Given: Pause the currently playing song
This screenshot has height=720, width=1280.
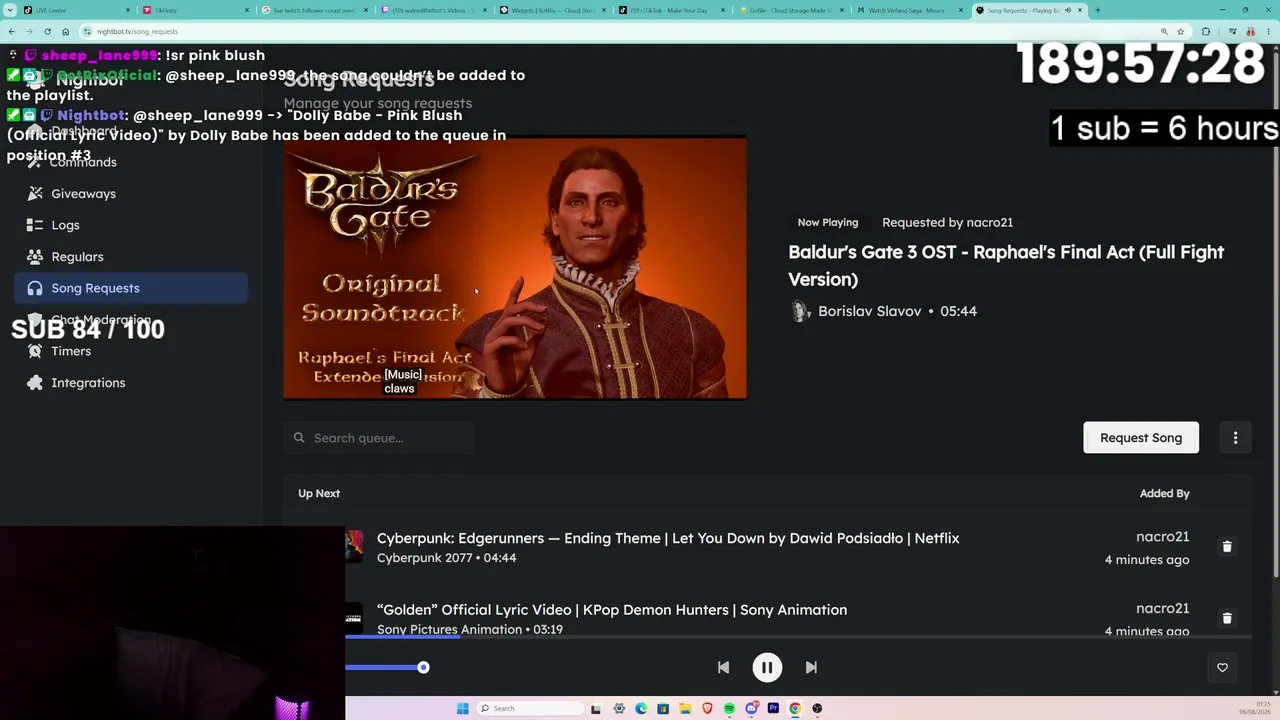Looking at the screenshot, I should pos(767,667).
